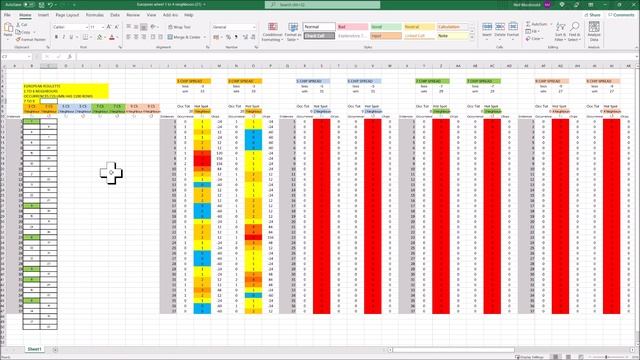Apply the Input cell style
The image size is (640, 360).
tap(386, 36)
